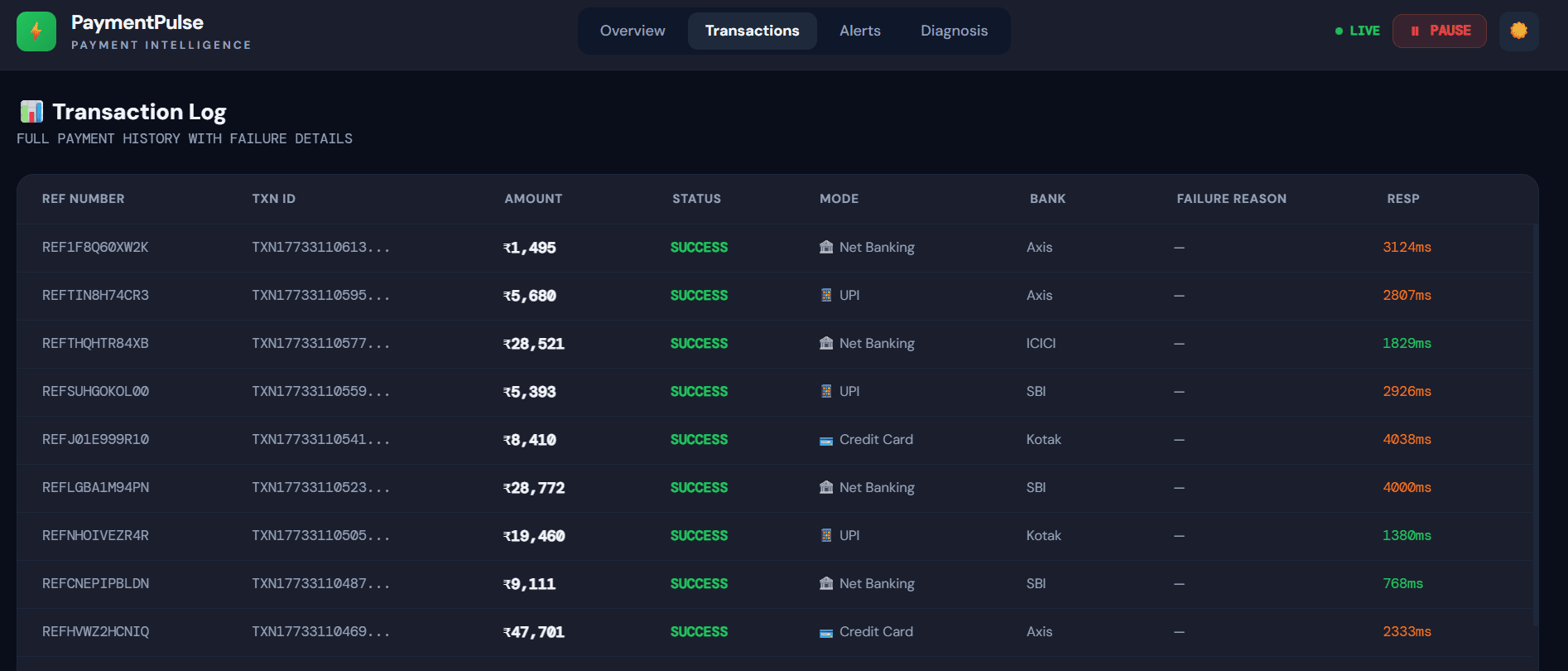Click transaction ID TXN17733110577...
The image size is (1568, 671).
click(x=321, y=343)
